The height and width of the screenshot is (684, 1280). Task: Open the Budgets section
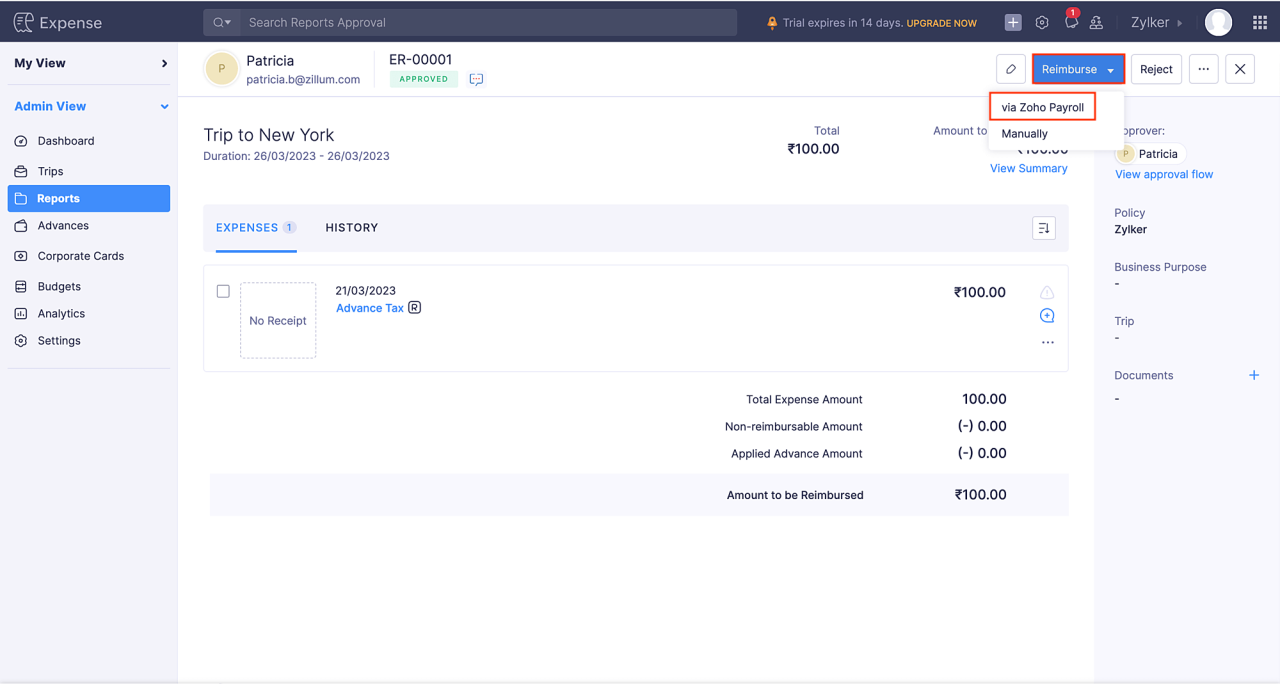pos(60,286)
